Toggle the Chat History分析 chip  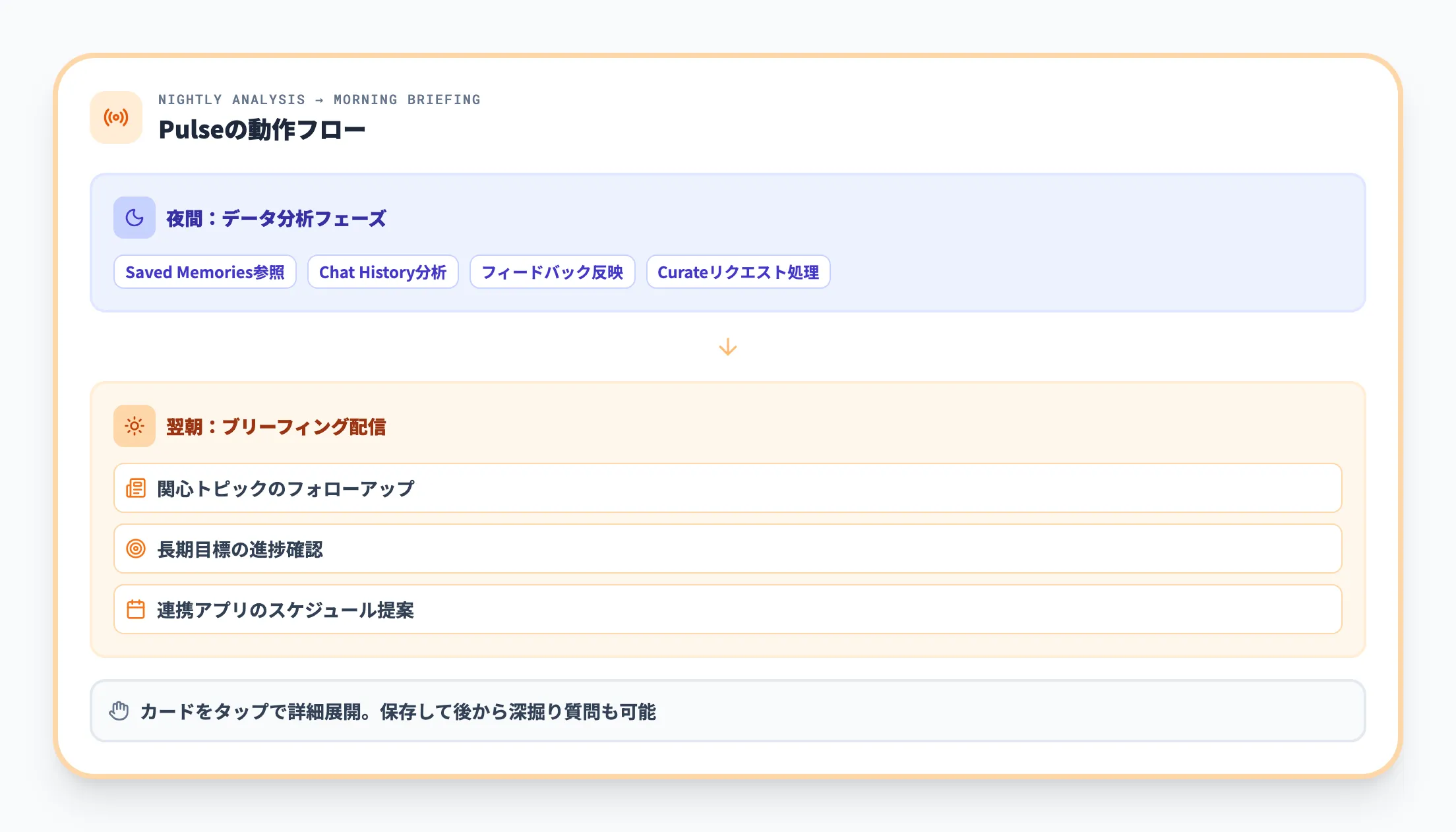coord(383,272)
